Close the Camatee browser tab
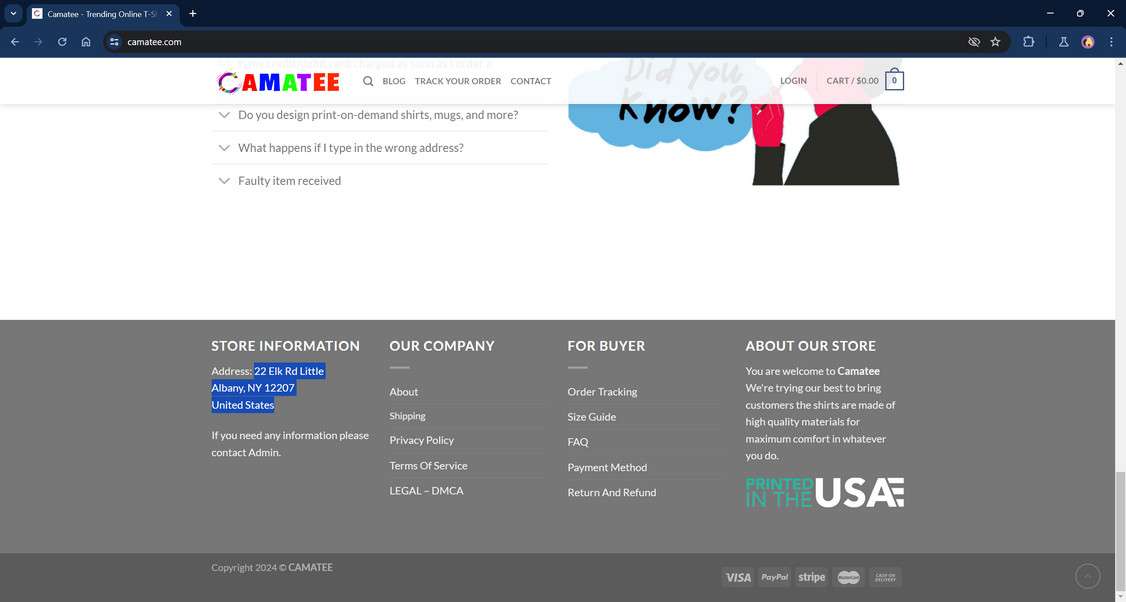1126x602 pixels. (x=169, y=14)
